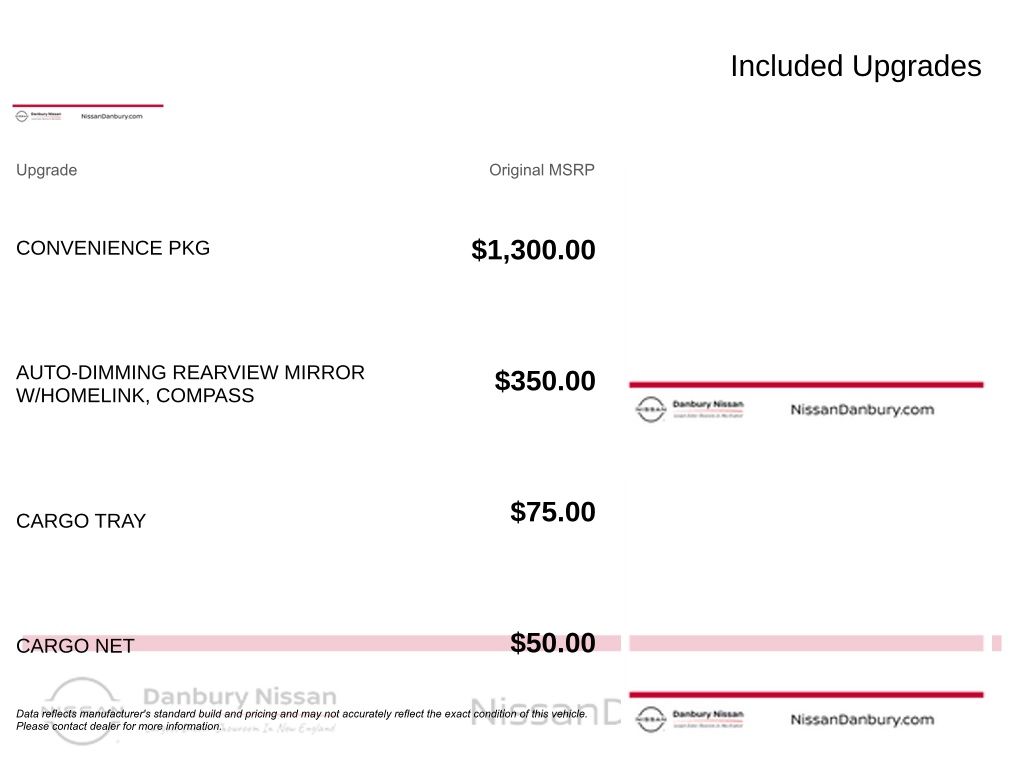
Task: Click the Upgrade column header
Action: [x=46, y=170]
